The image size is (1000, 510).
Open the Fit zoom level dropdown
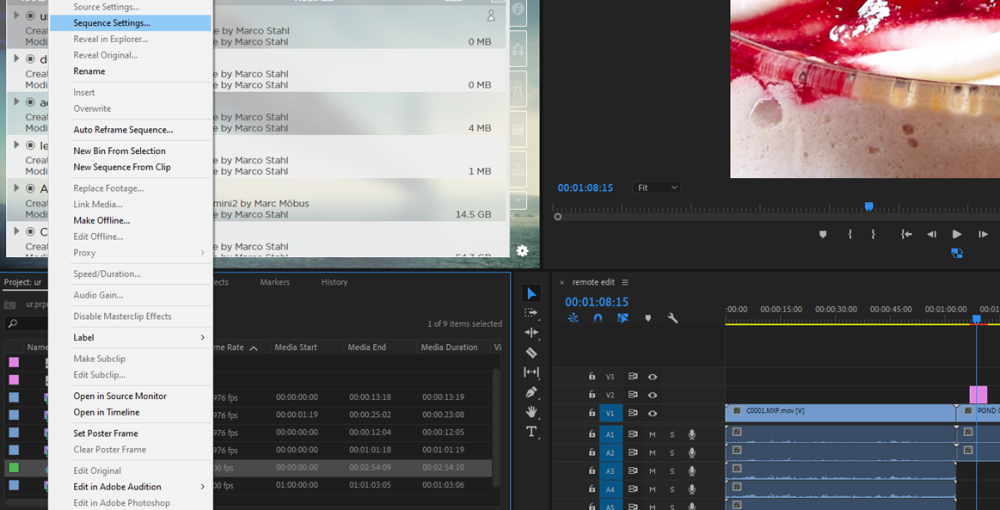pyautogui.click(x=656, y=188)
